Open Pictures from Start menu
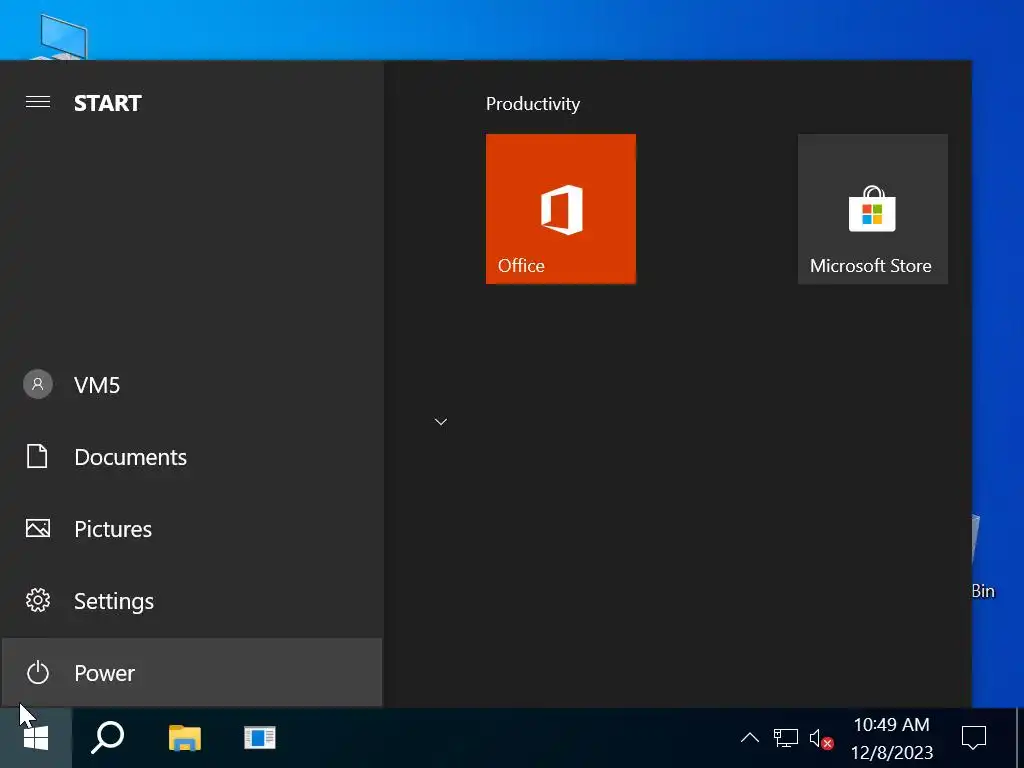 coord(191,528)
